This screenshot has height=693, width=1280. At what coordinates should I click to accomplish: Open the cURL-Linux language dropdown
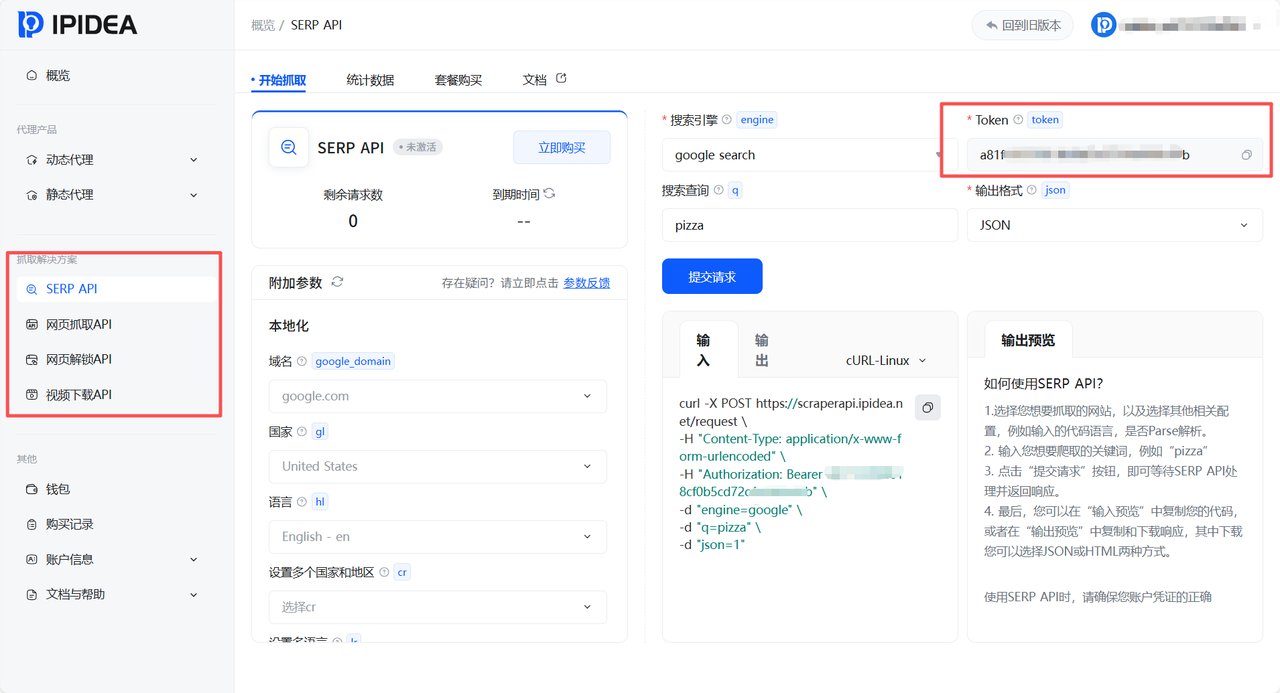point(886,360)
